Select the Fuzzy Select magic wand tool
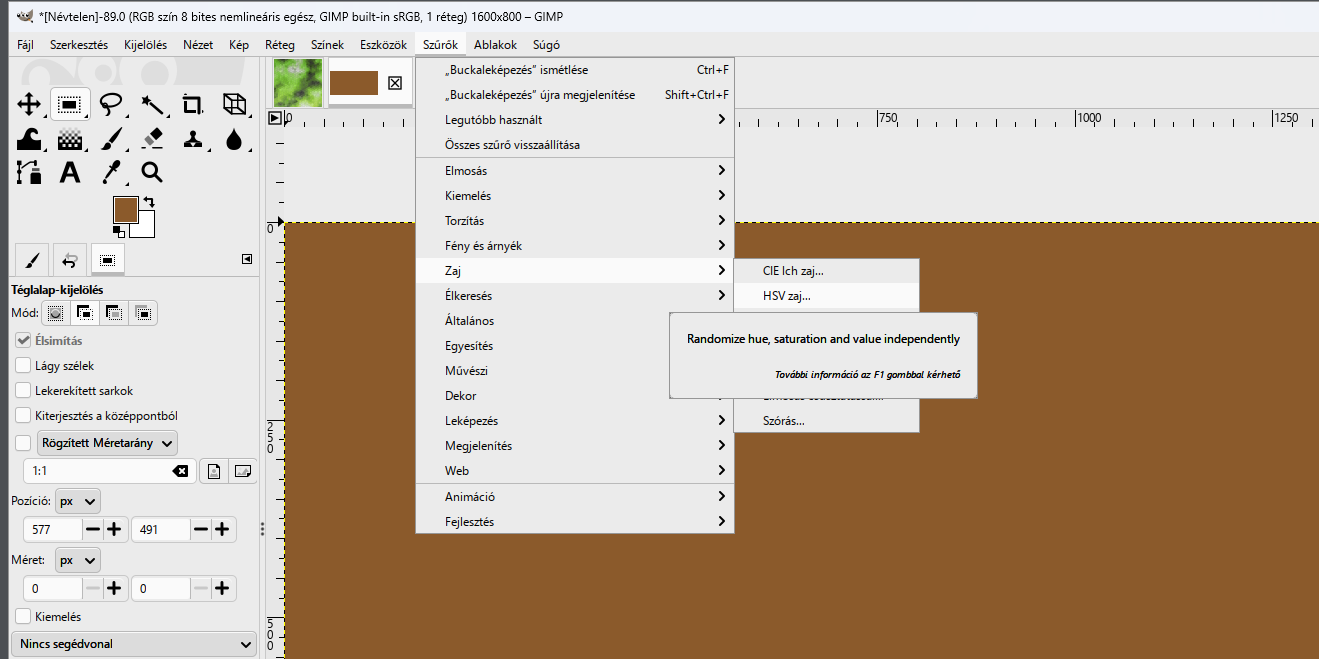The height and width of the screenshot is (659, 1319). pyautogui.click(x=152, y=104)
